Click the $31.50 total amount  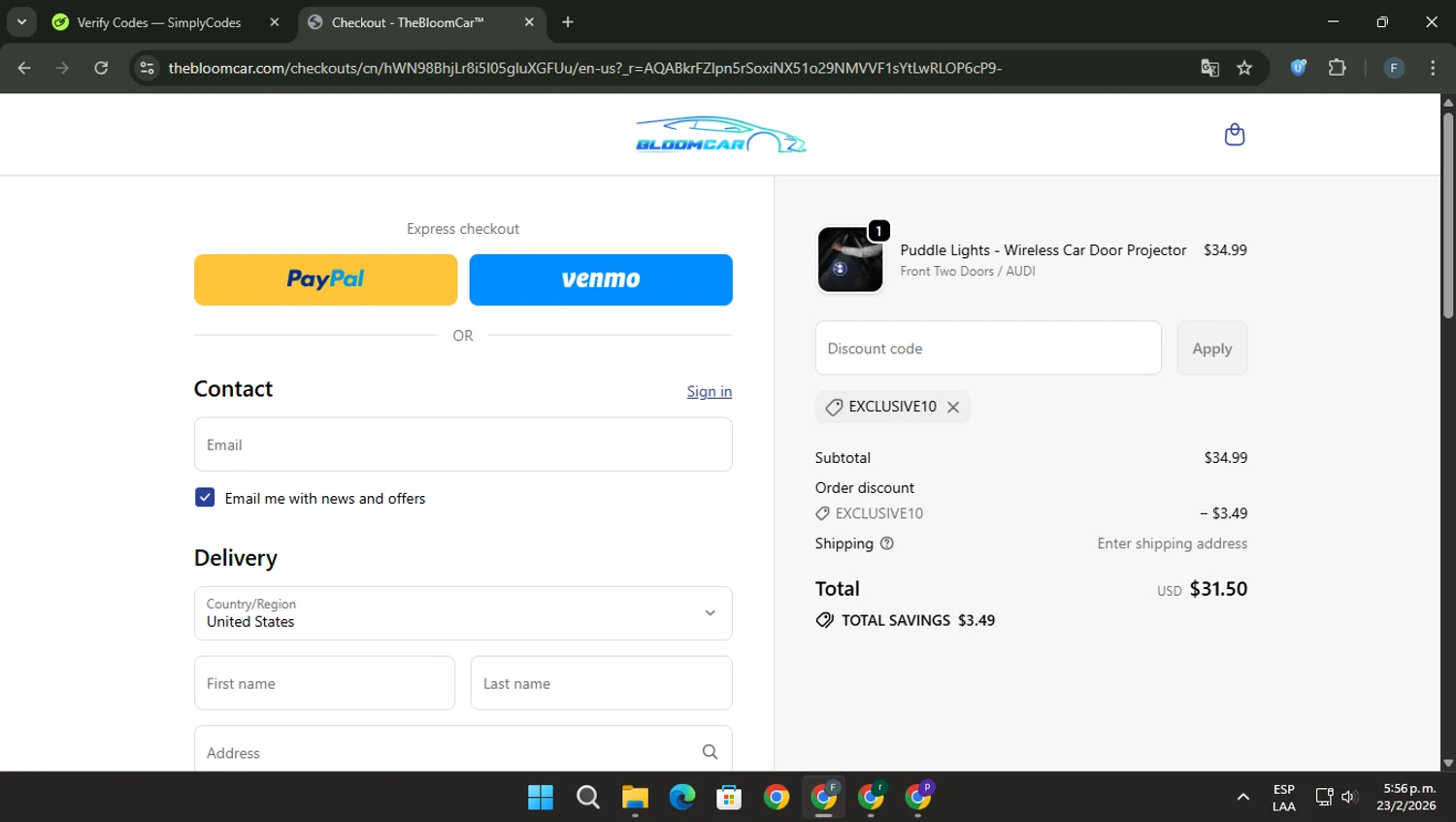click(1218, 589)
